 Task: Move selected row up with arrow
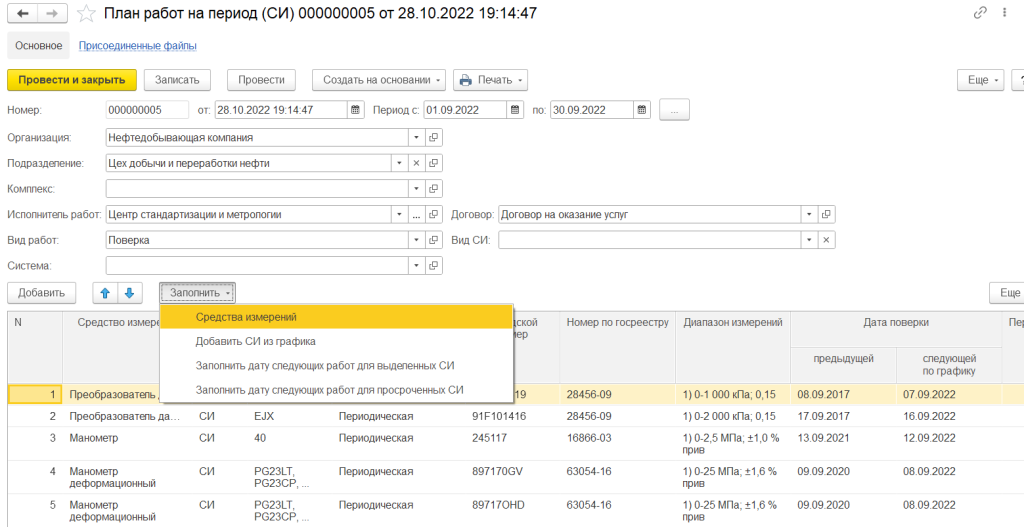105,292
